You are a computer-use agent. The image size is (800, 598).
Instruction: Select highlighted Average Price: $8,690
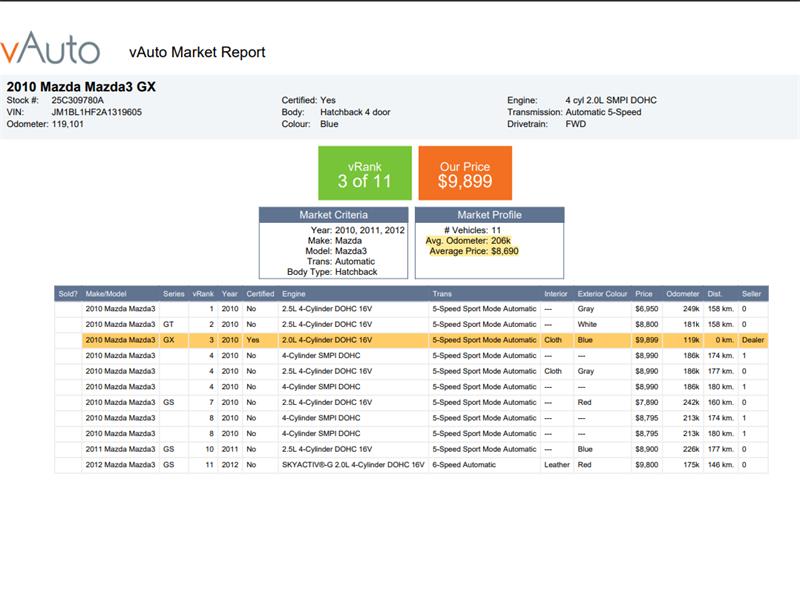474,251
